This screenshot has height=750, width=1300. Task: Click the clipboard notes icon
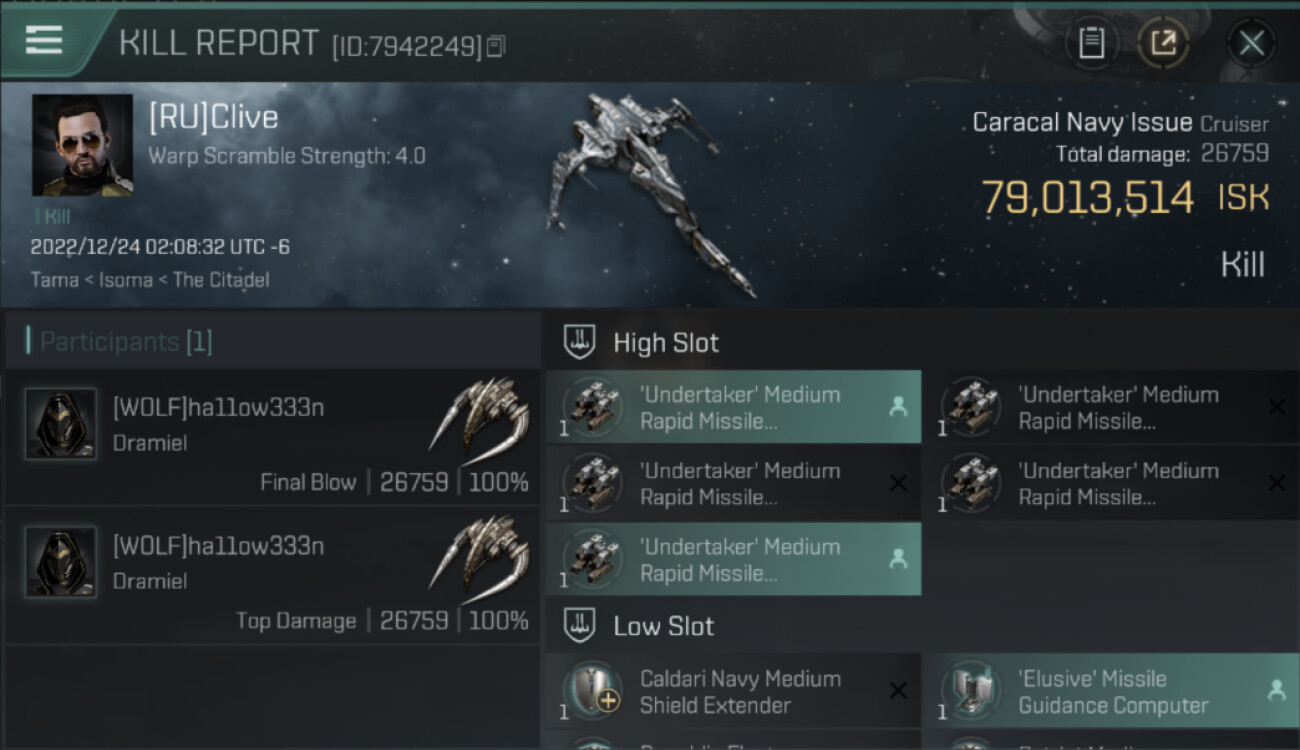pyautogui.click(x=1091, y=43)
